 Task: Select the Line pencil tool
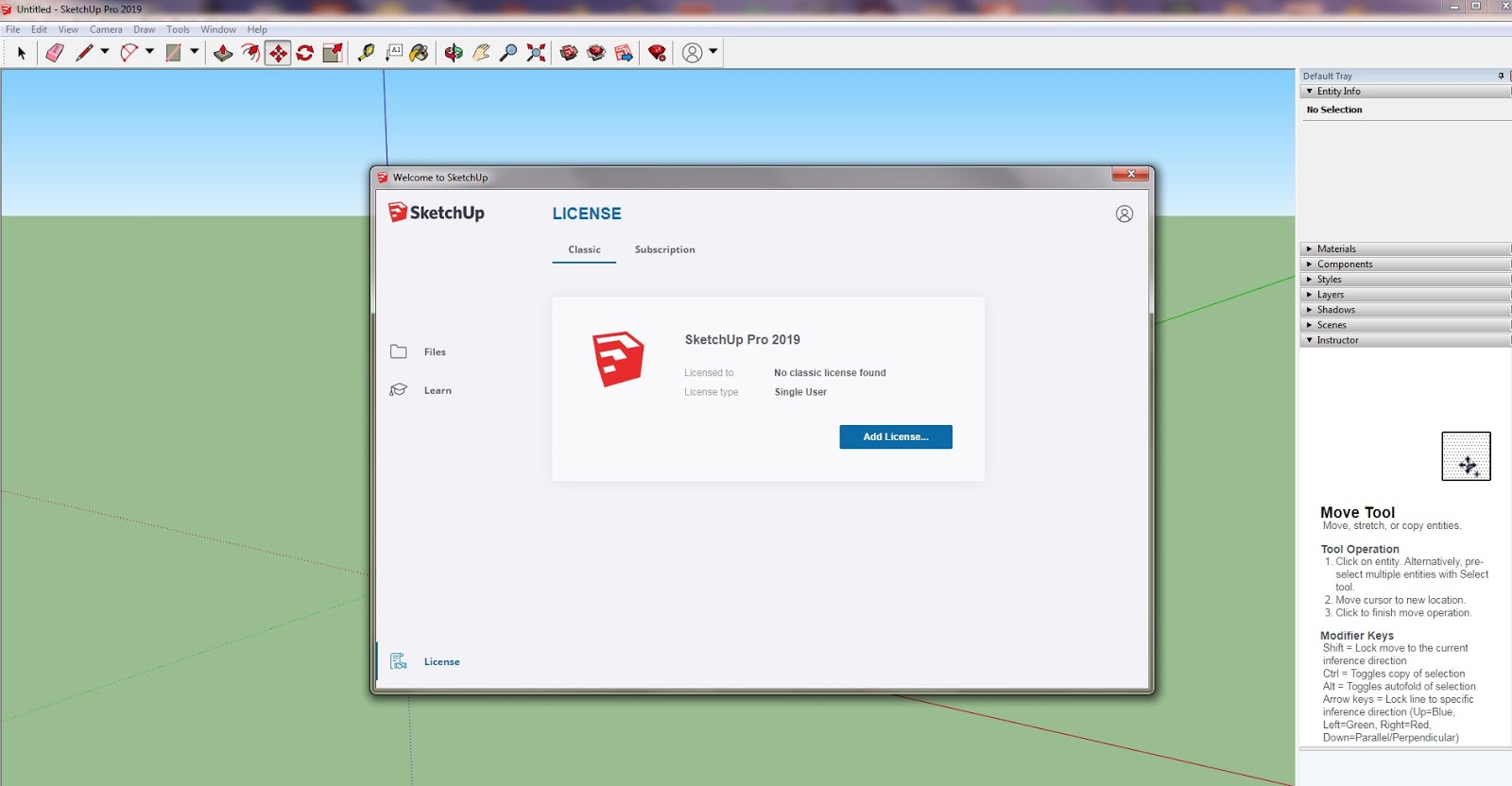(x=84, y=53)
